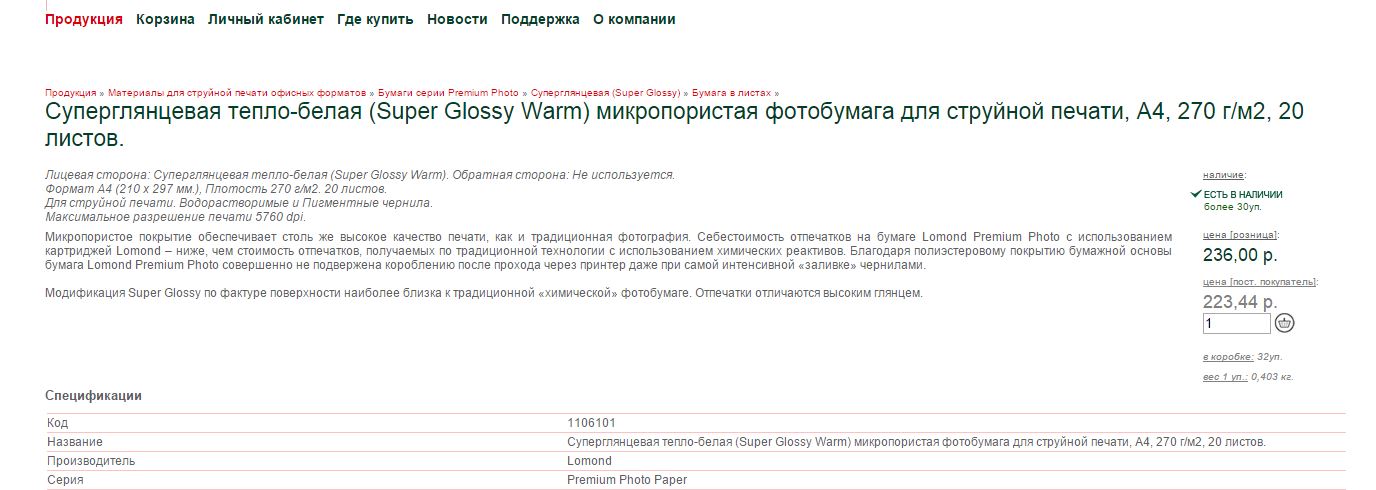Open the Новости section
The height and width of the screenshot is (490, 1376).
click(x=457, y=19)
